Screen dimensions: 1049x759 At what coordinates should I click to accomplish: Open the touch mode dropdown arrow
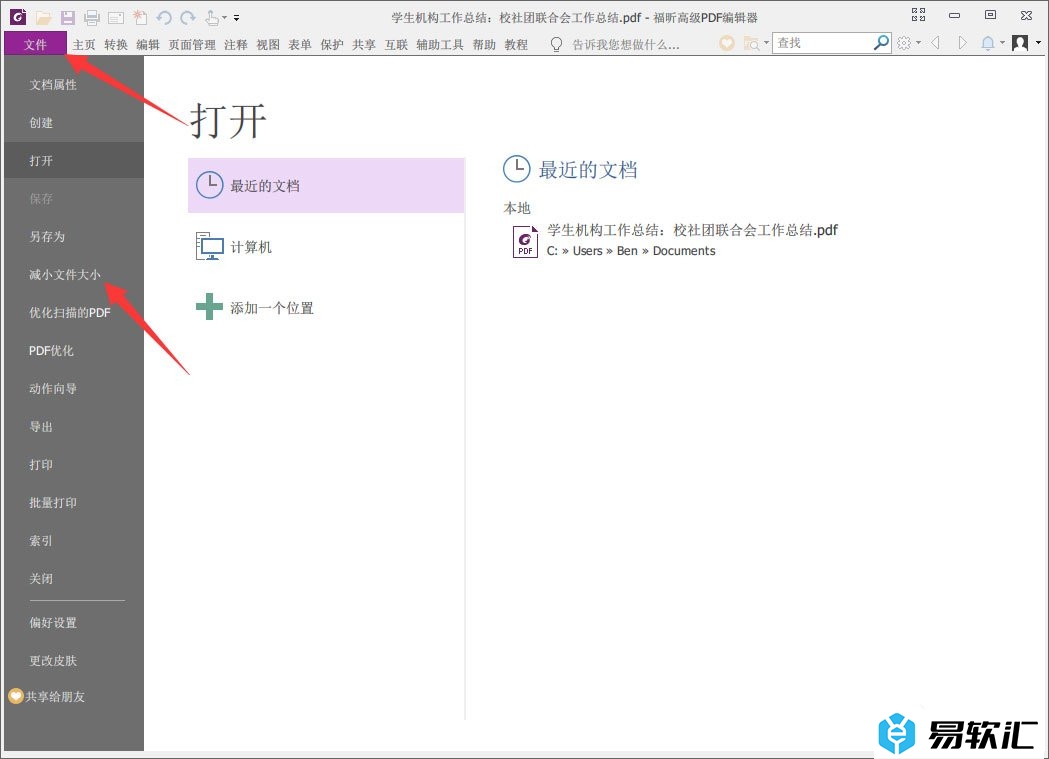pos(224,18)
